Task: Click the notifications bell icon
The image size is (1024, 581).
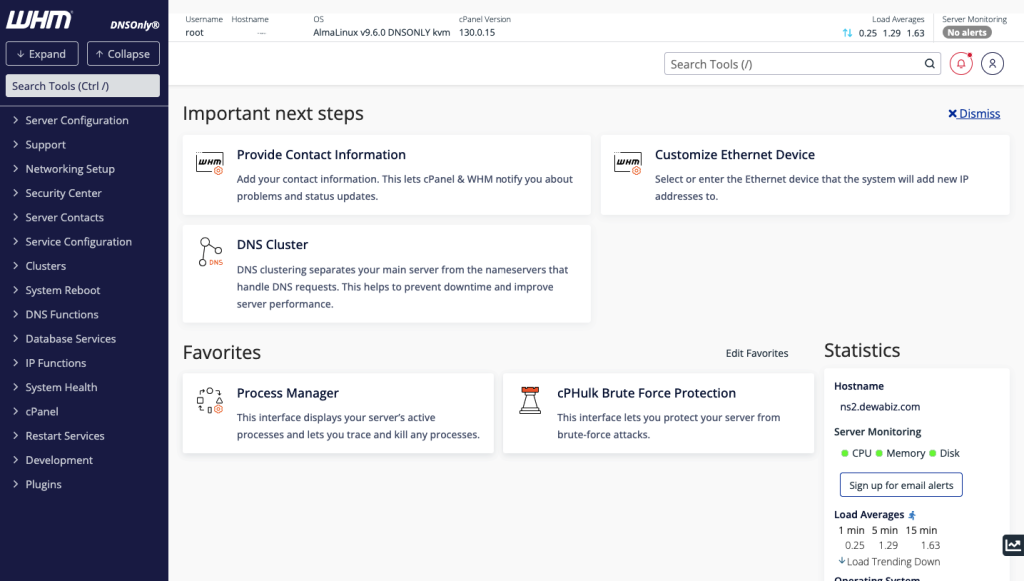Action: (961, 64)
